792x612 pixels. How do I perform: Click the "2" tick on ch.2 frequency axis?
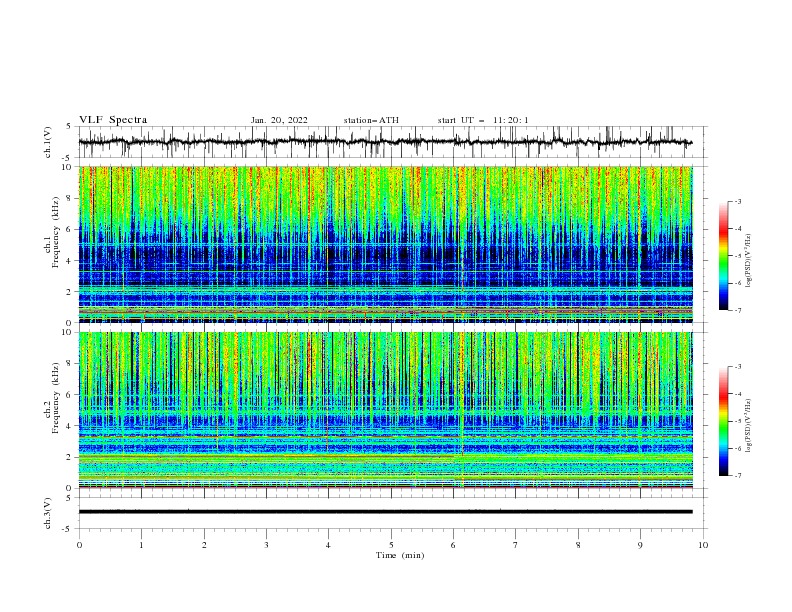(x=70, y=457)
